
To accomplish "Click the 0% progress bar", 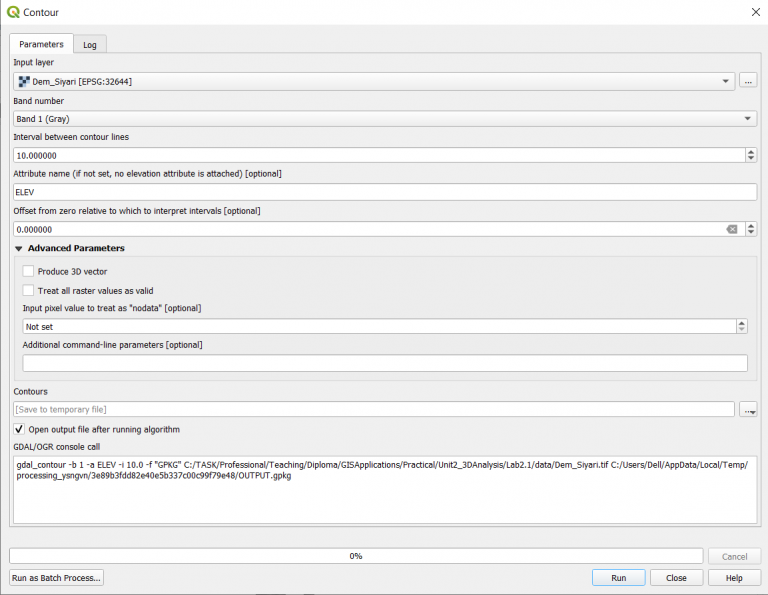I will [x=355, y=556].
